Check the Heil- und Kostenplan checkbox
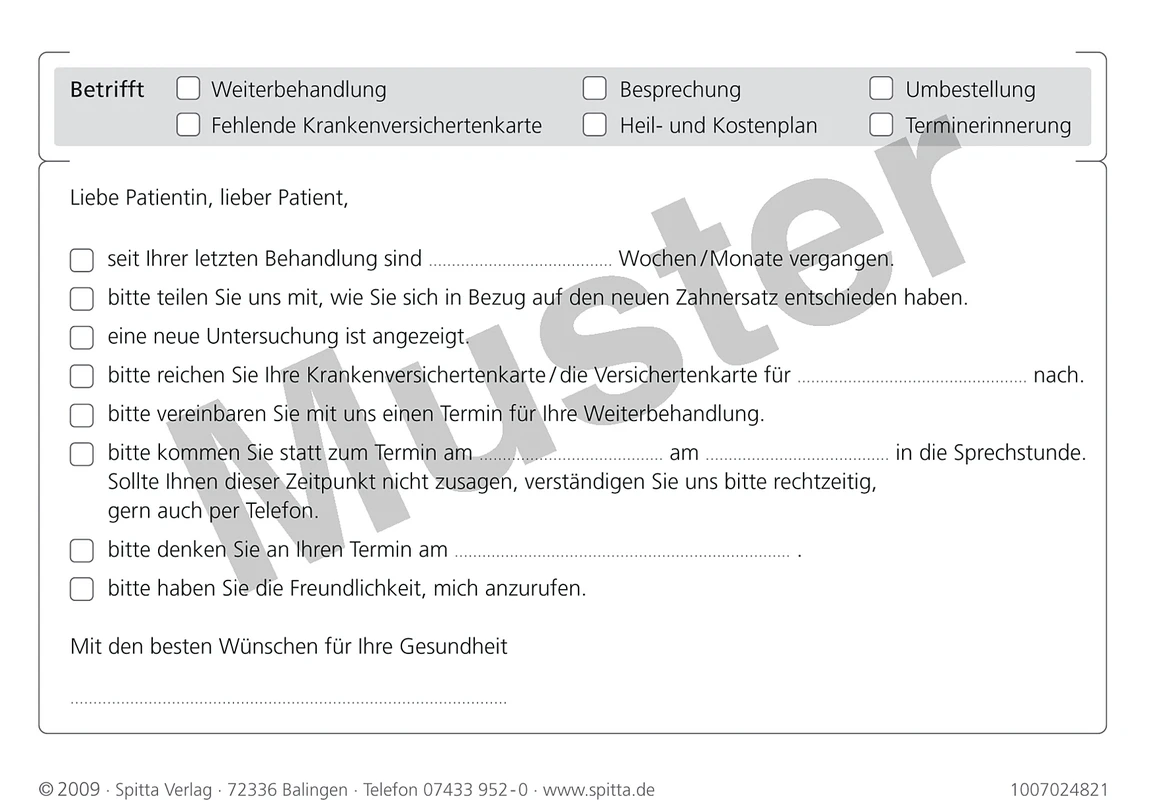 (595, 124)
